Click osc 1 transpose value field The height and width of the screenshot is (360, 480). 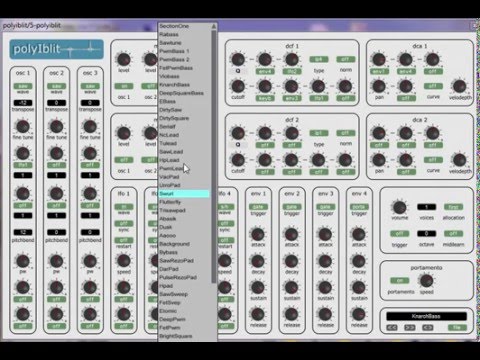23,103
